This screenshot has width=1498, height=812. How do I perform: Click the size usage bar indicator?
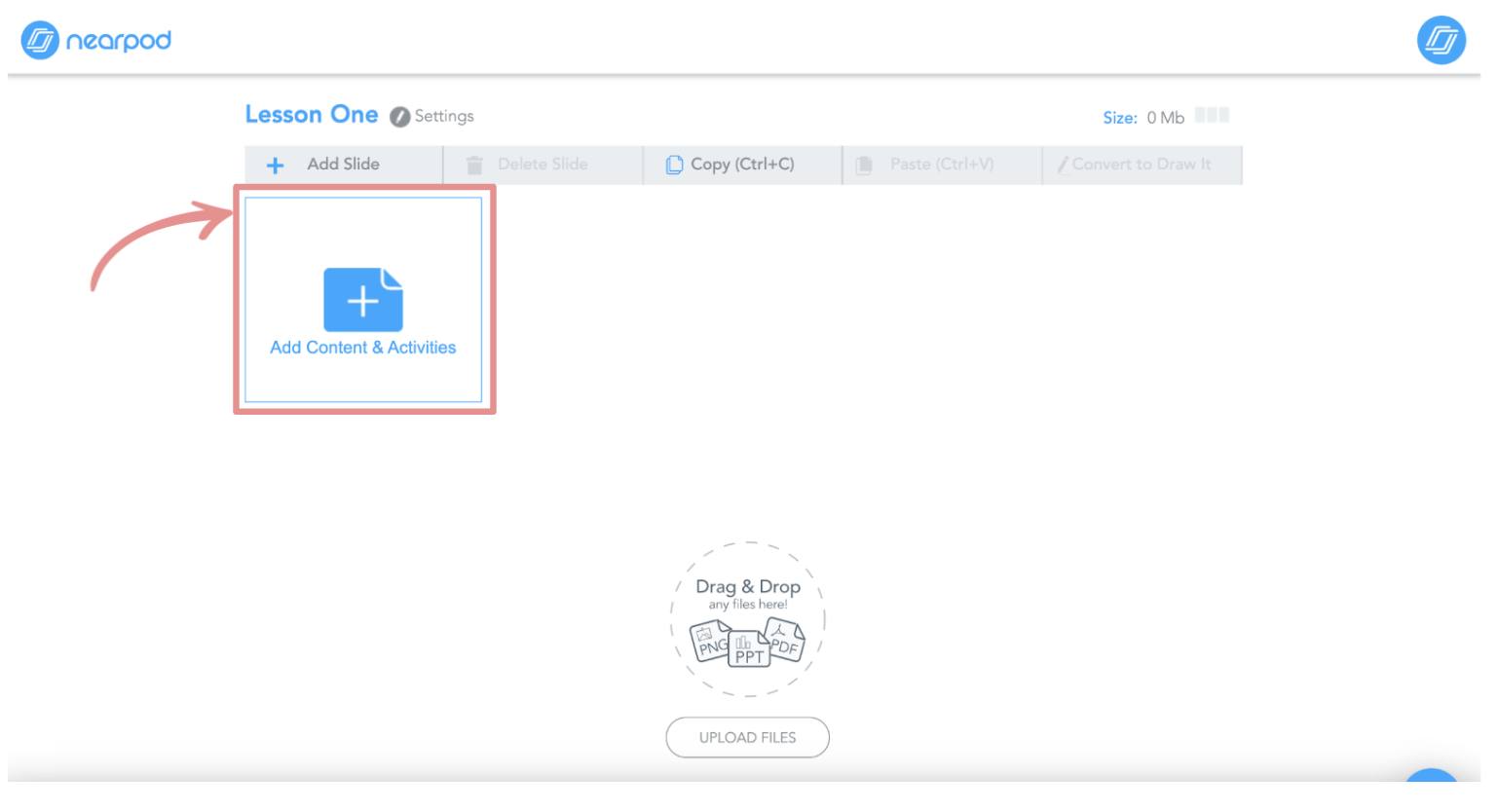(1212, 116)
